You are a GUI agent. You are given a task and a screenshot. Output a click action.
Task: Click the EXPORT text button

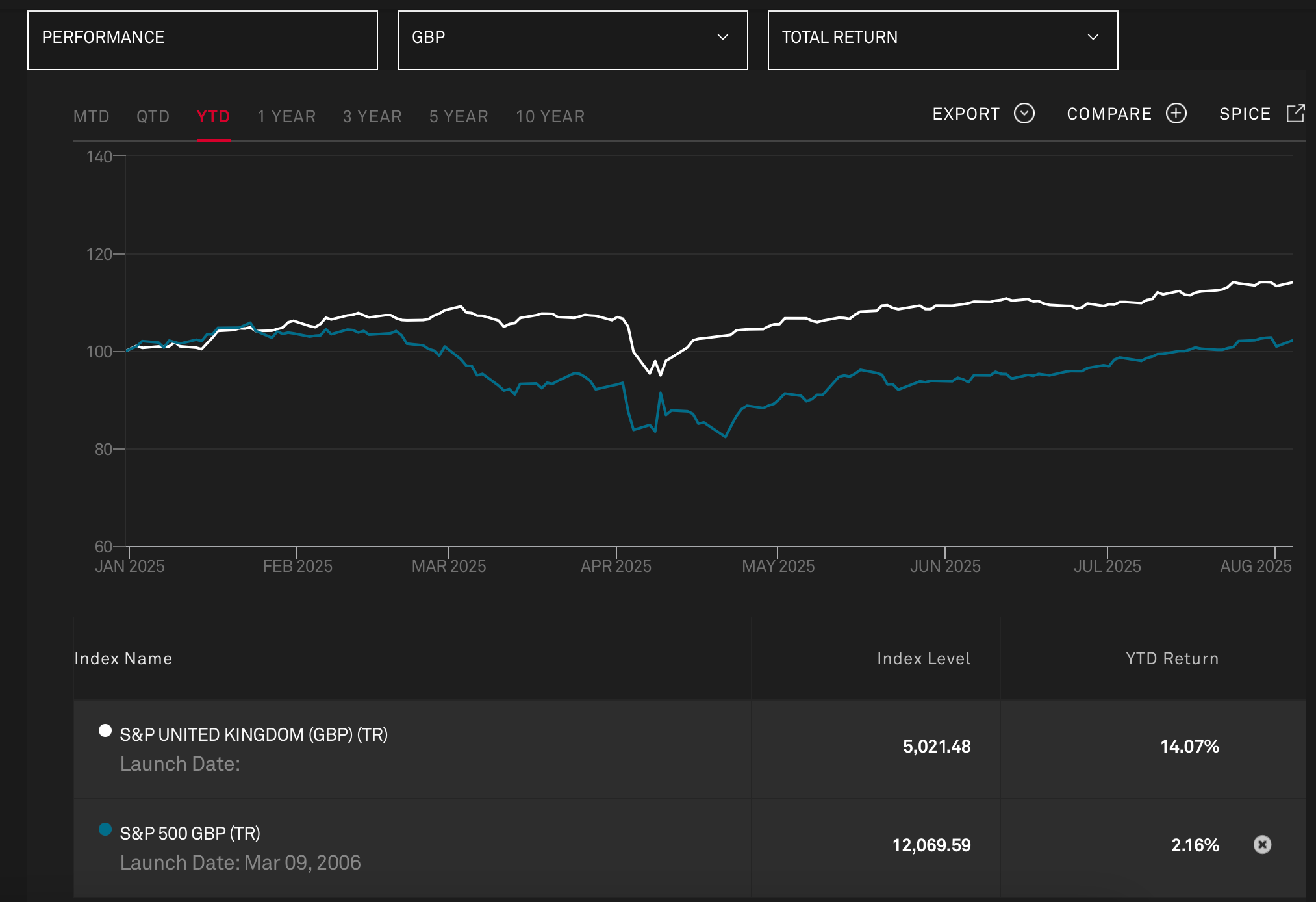tap(966, 114)
